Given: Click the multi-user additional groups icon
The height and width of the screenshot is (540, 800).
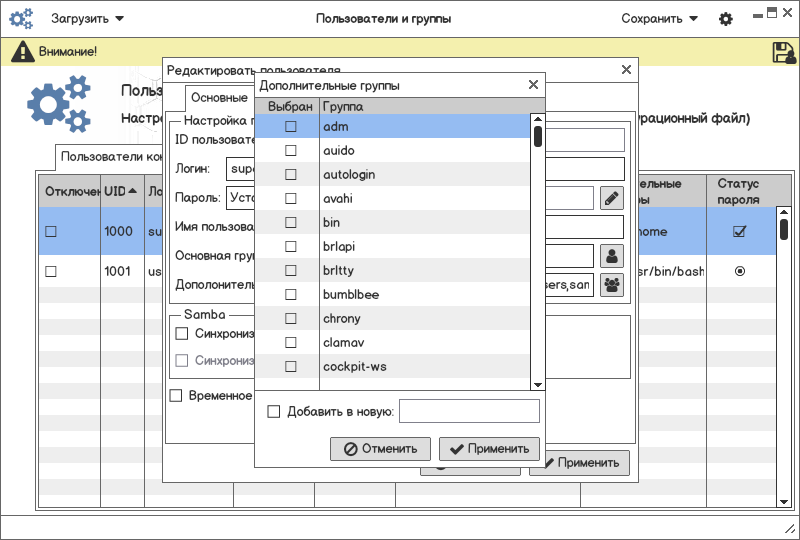Looking at the screenshot, I should pyautogui.click(x=611, y=285).
